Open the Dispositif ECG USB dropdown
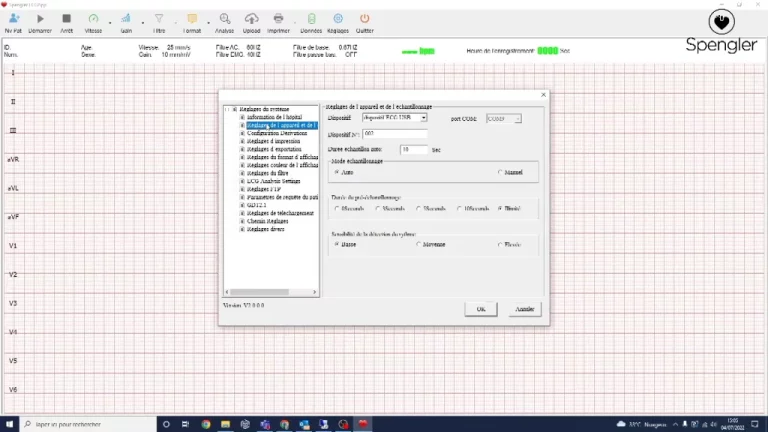The height and width of the screenshot is (432, 768). [394, 118]
